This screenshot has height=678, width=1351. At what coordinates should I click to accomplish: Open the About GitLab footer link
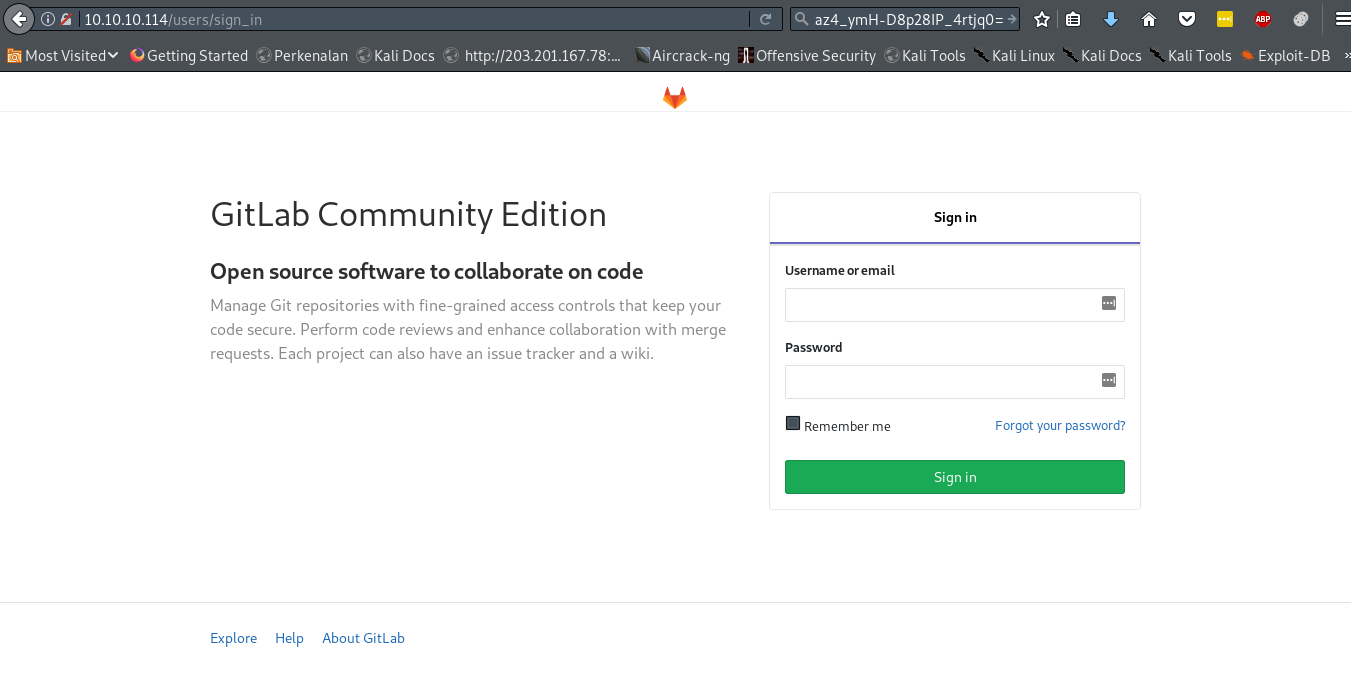click(363, 638)
